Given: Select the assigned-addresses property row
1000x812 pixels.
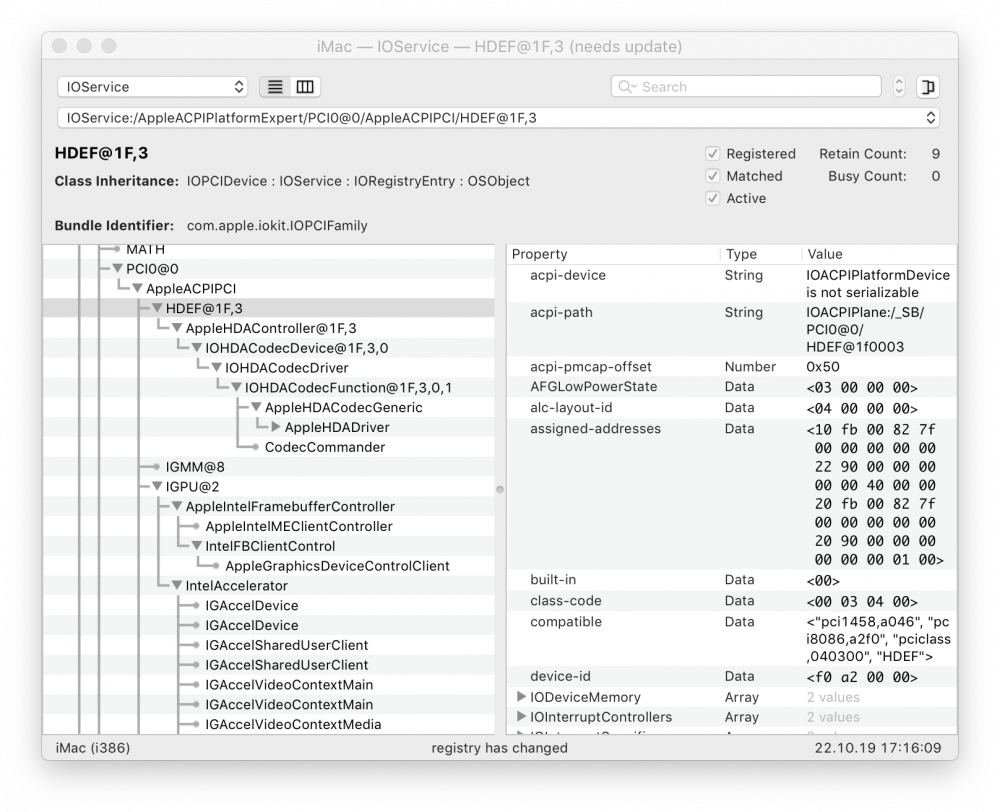Looking at the screenshot, I should pyautogui.click(x=732, y=494).
